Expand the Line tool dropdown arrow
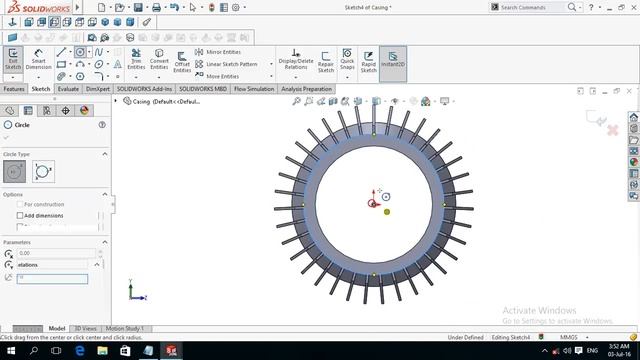640x360 pixels. coord(70,52)
